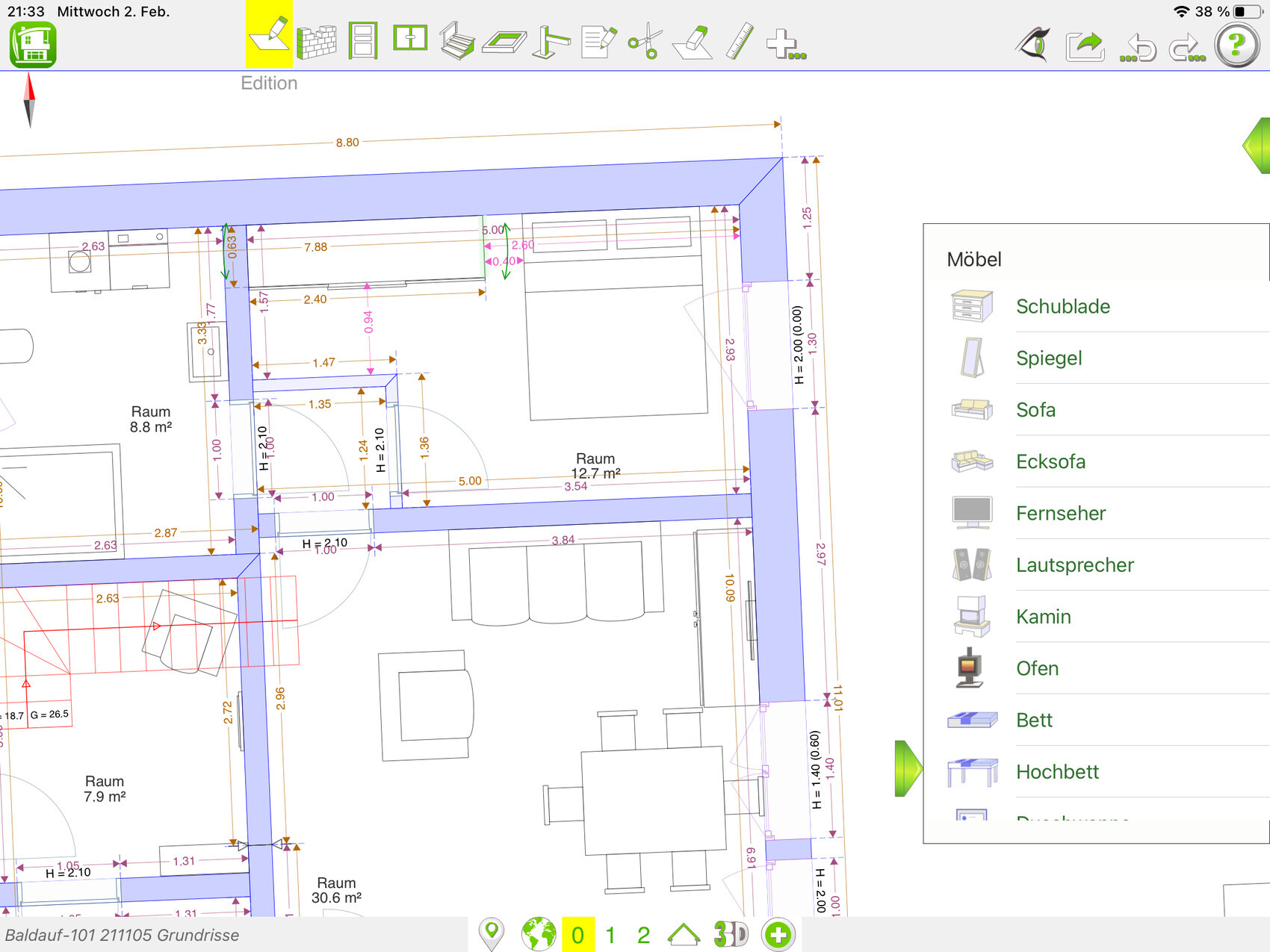
Task: Click the Raum 12.7 m² room label
Action: pos(595,466)
